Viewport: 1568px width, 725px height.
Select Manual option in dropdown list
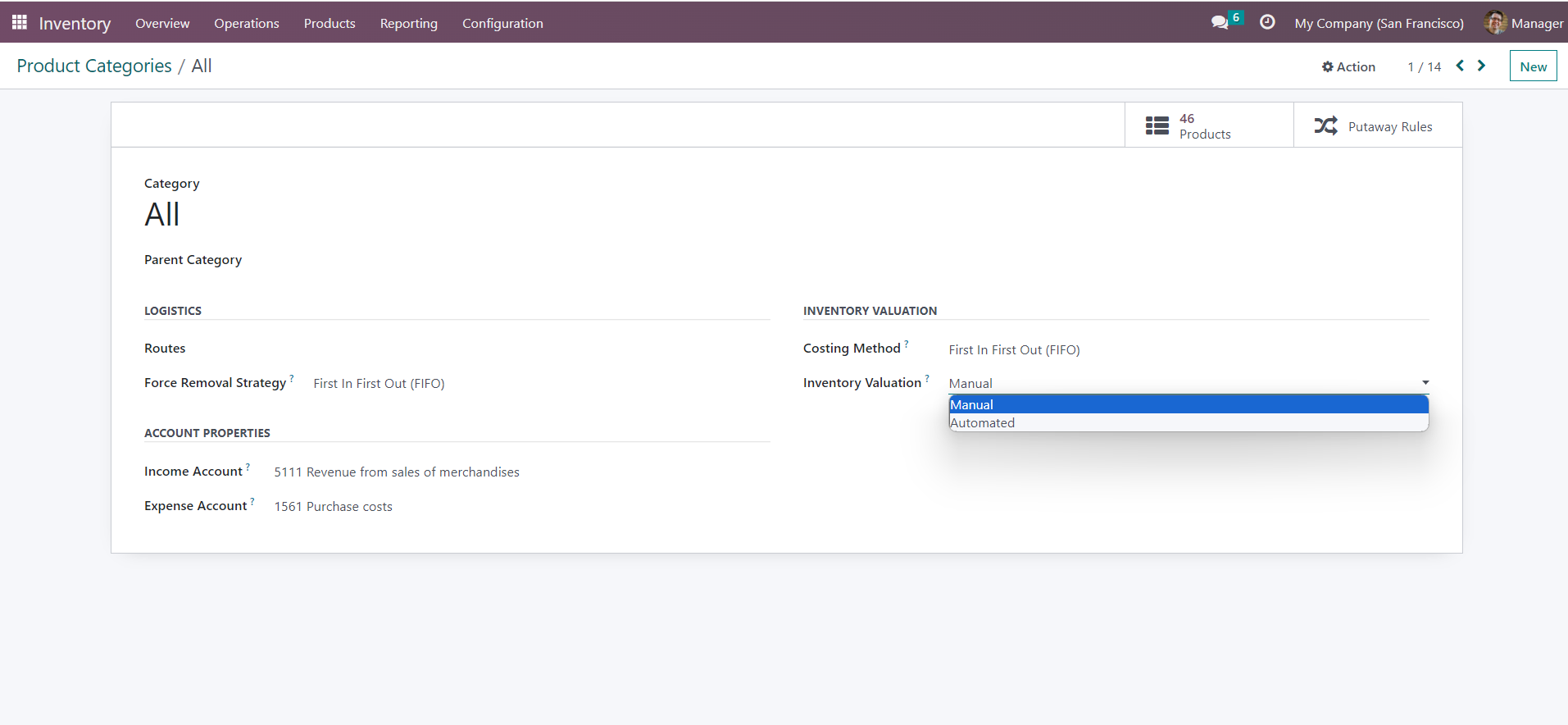(x=972, y=405)
